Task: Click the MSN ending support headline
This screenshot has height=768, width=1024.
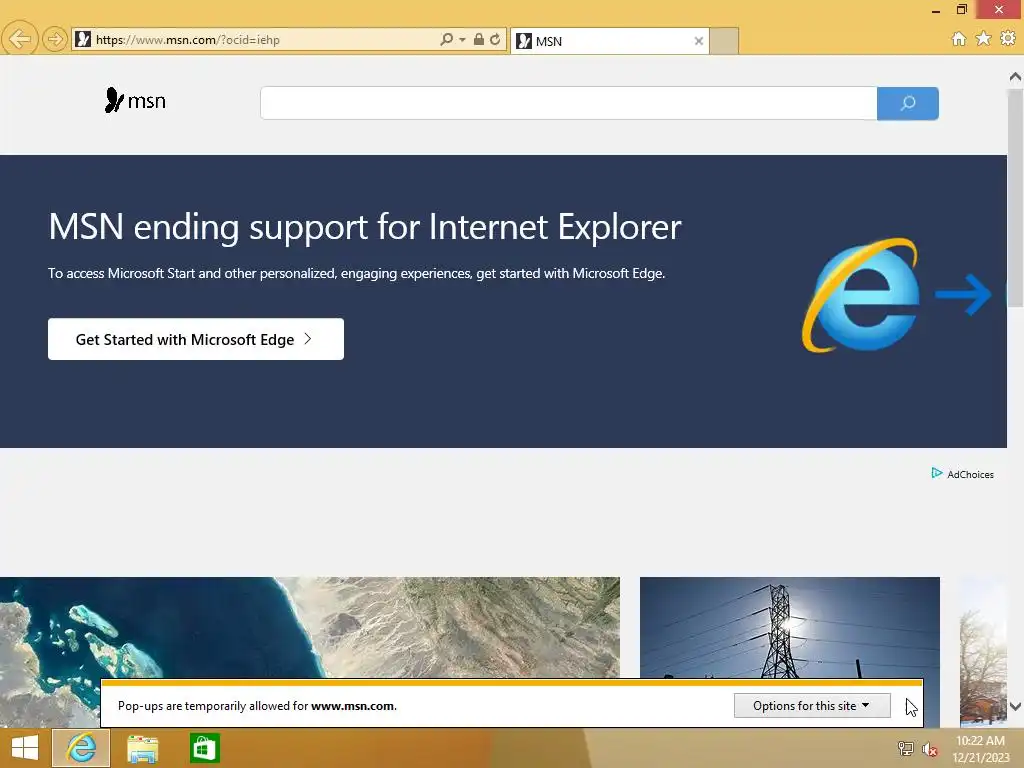Action: 364,227
